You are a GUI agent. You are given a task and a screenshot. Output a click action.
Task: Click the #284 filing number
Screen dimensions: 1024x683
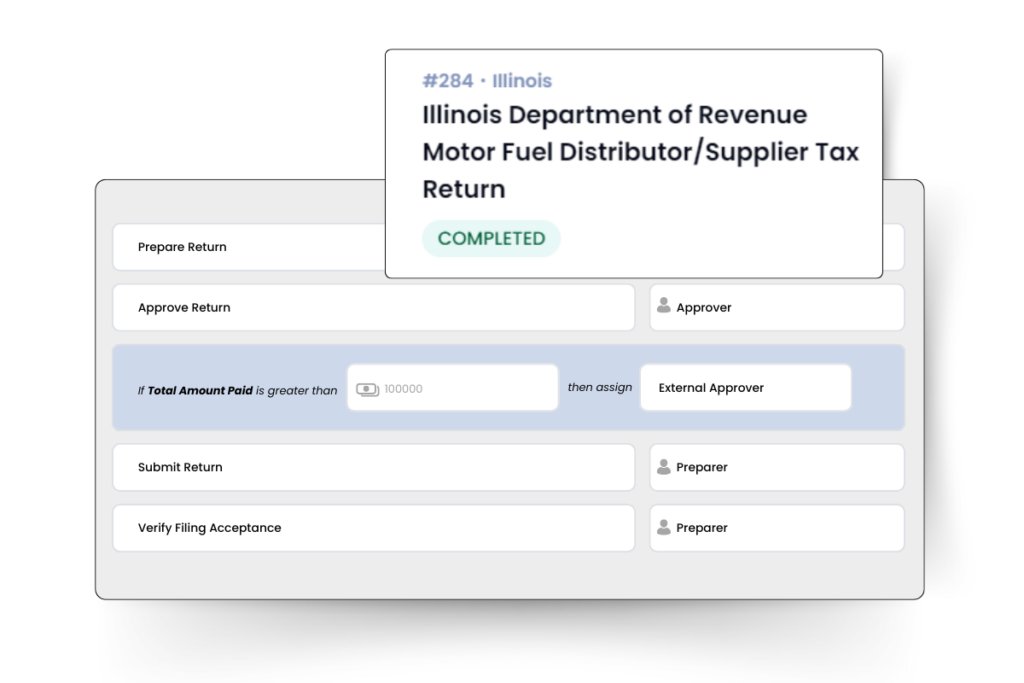pyautogui.click(x=447, y=81)
